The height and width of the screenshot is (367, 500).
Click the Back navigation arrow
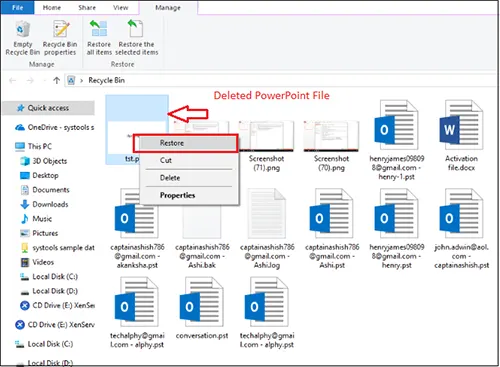(x=13, y=80)
